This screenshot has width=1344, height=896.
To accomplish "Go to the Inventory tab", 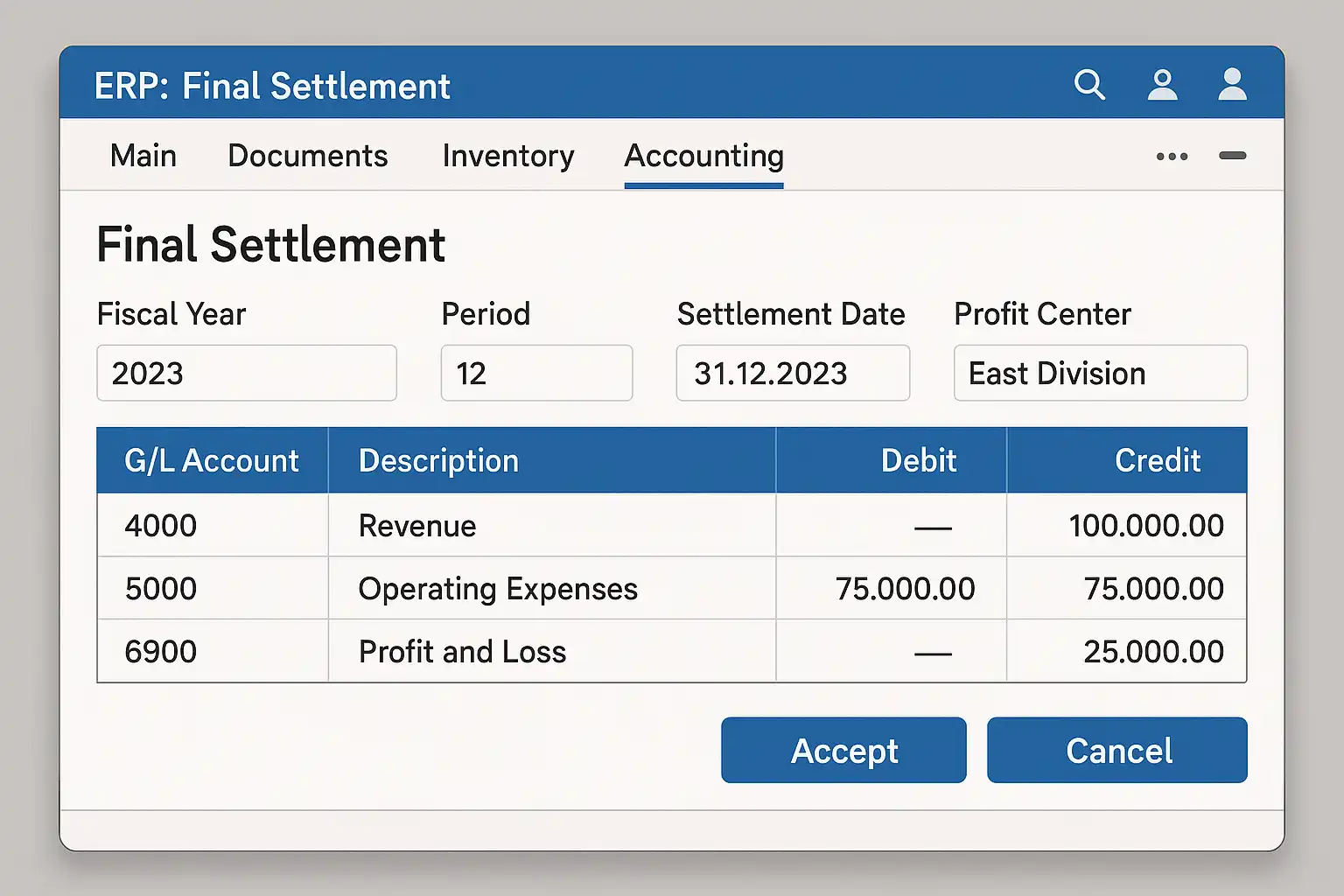I will click(507, 156).
